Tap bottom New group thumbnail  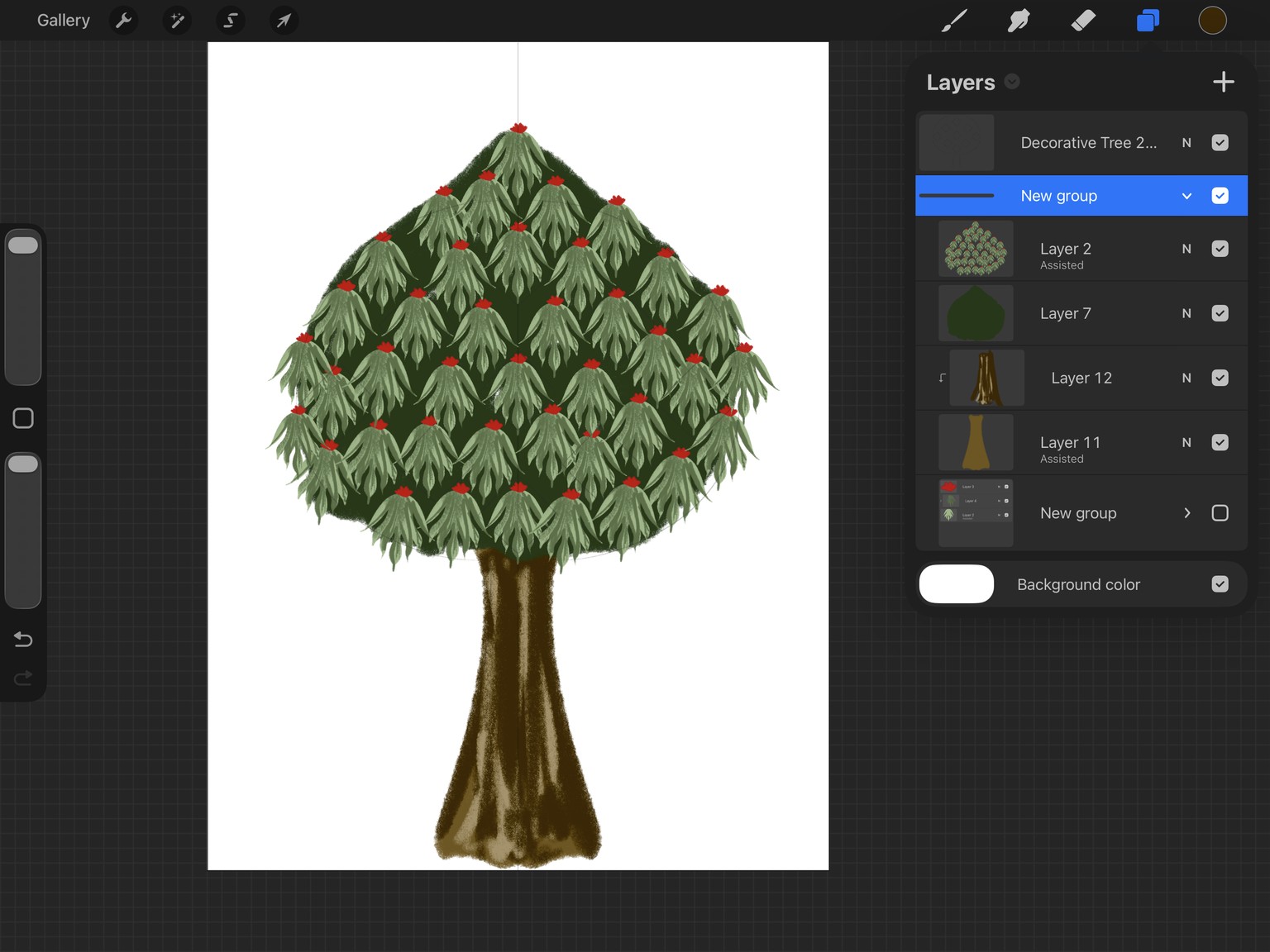coord(976,513)
